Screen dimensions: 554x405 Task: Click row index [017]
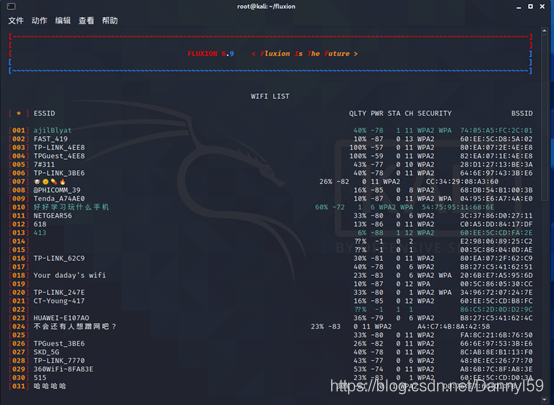point(19,267)
